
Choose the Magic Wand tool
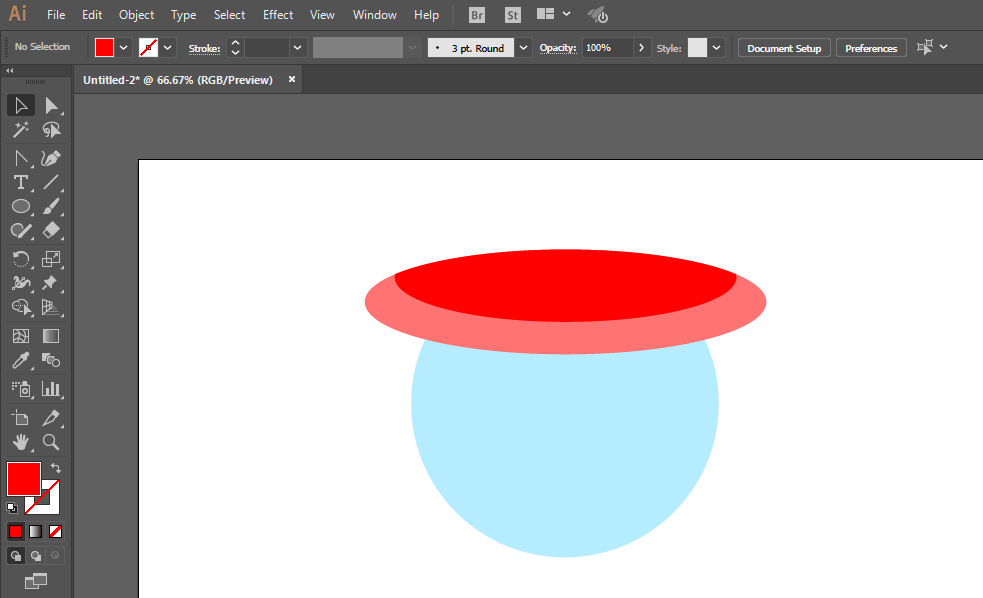pos(21,130)
